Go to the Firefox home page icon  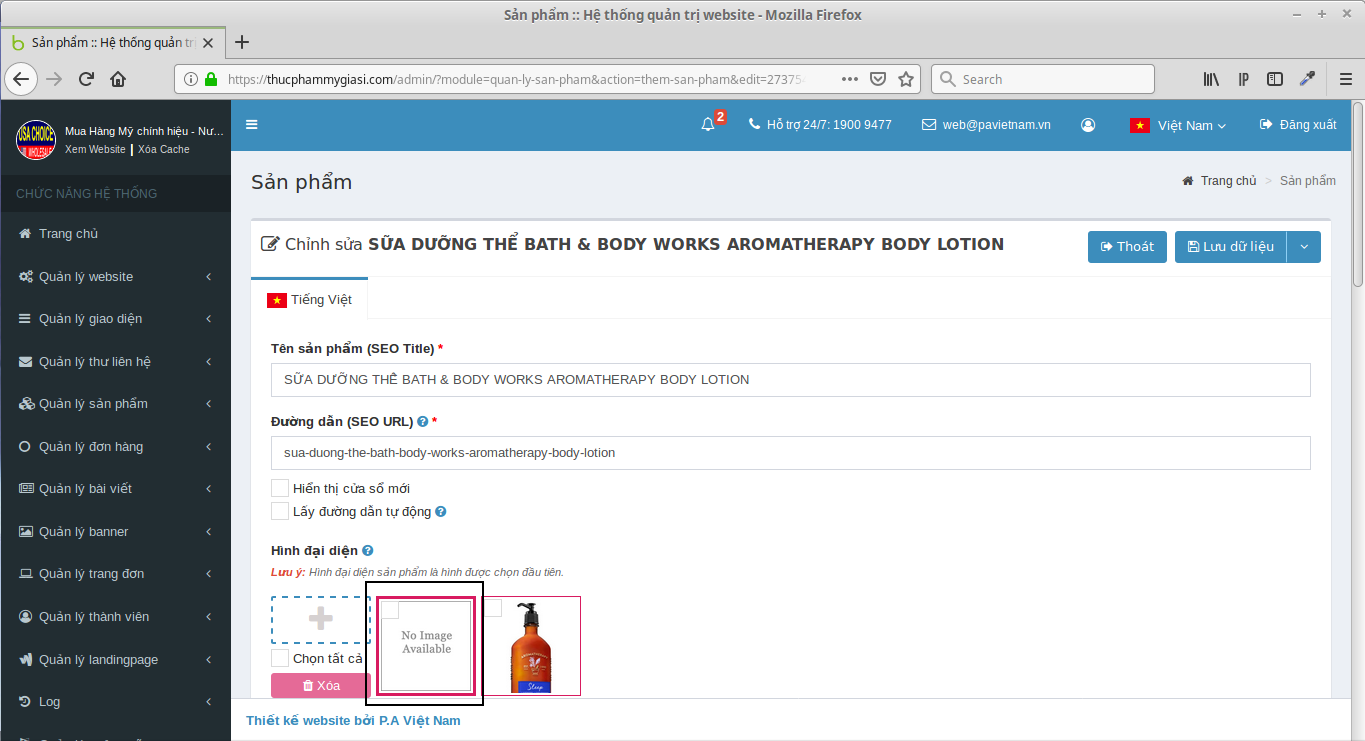tap(118, 79)
